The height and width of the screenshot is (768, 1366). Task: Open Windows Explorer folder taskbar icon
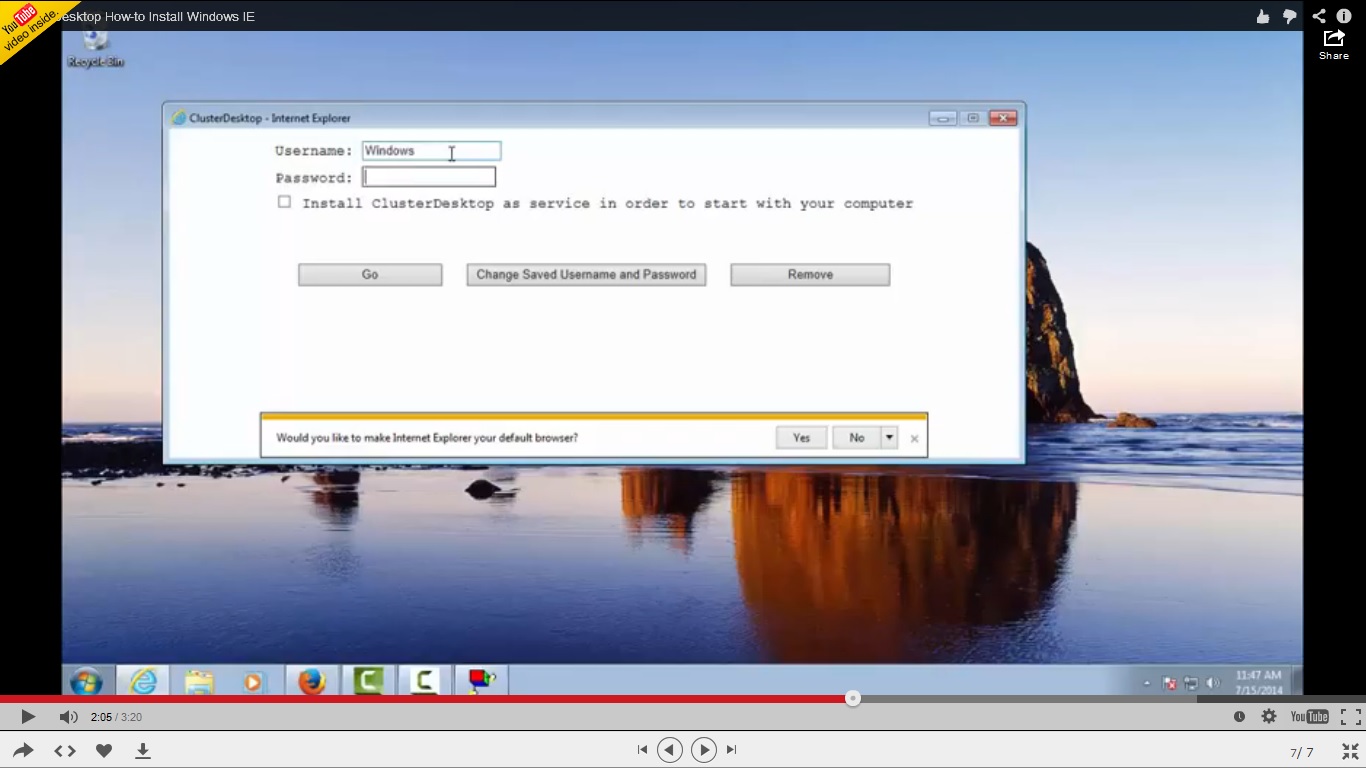[x=199, y=682]
